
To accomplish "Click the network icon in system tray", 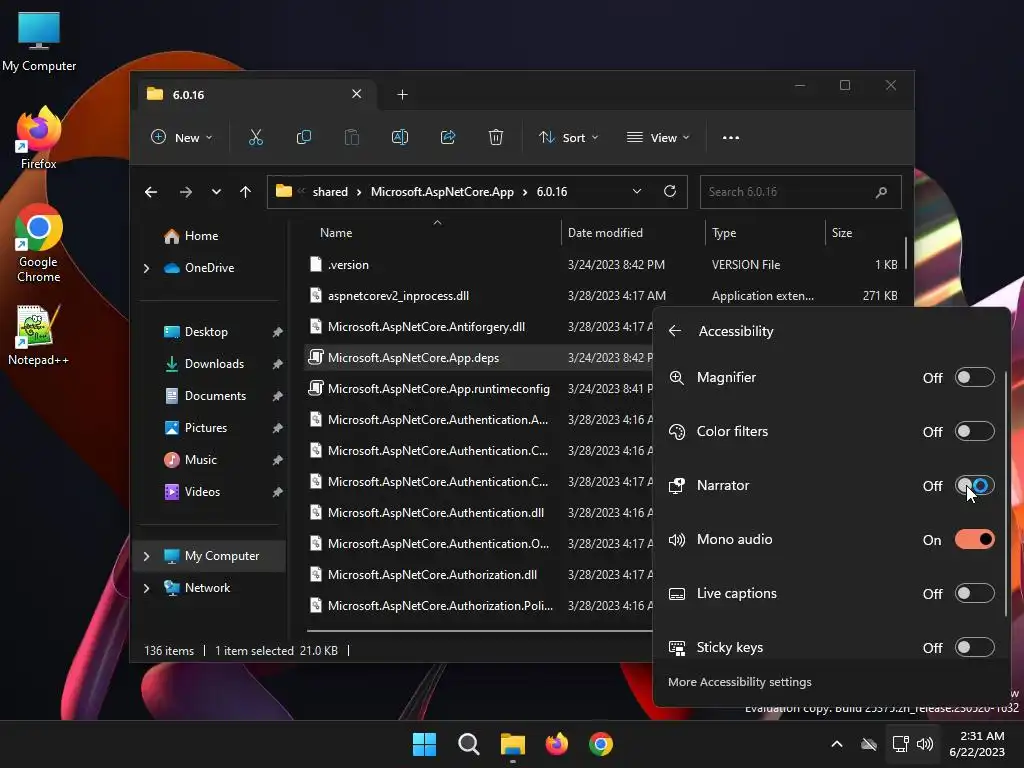I will 901,744.
